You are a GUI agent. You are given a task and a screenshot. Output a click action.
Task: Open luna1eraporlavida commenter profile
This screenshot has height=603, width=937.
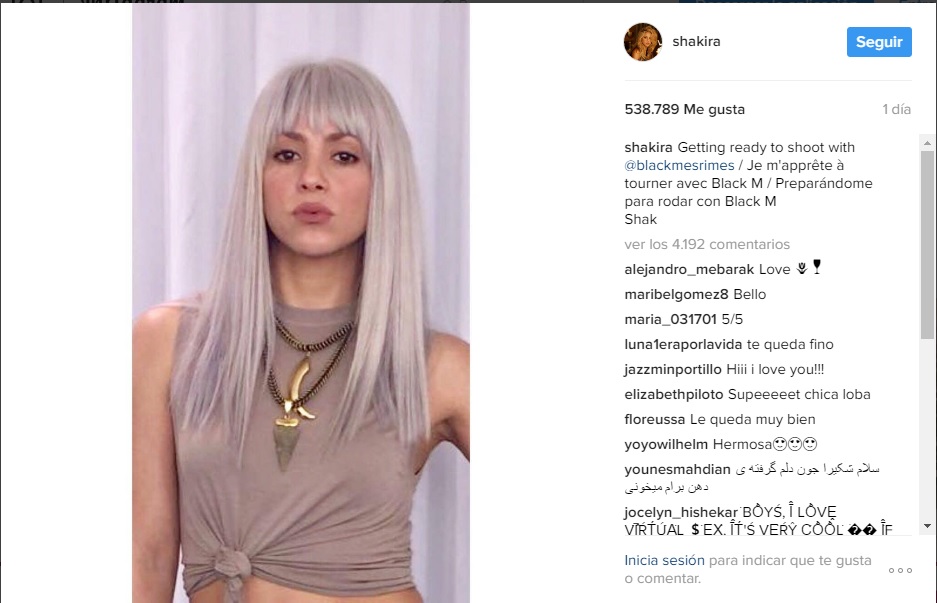click(x=683, y=345)
